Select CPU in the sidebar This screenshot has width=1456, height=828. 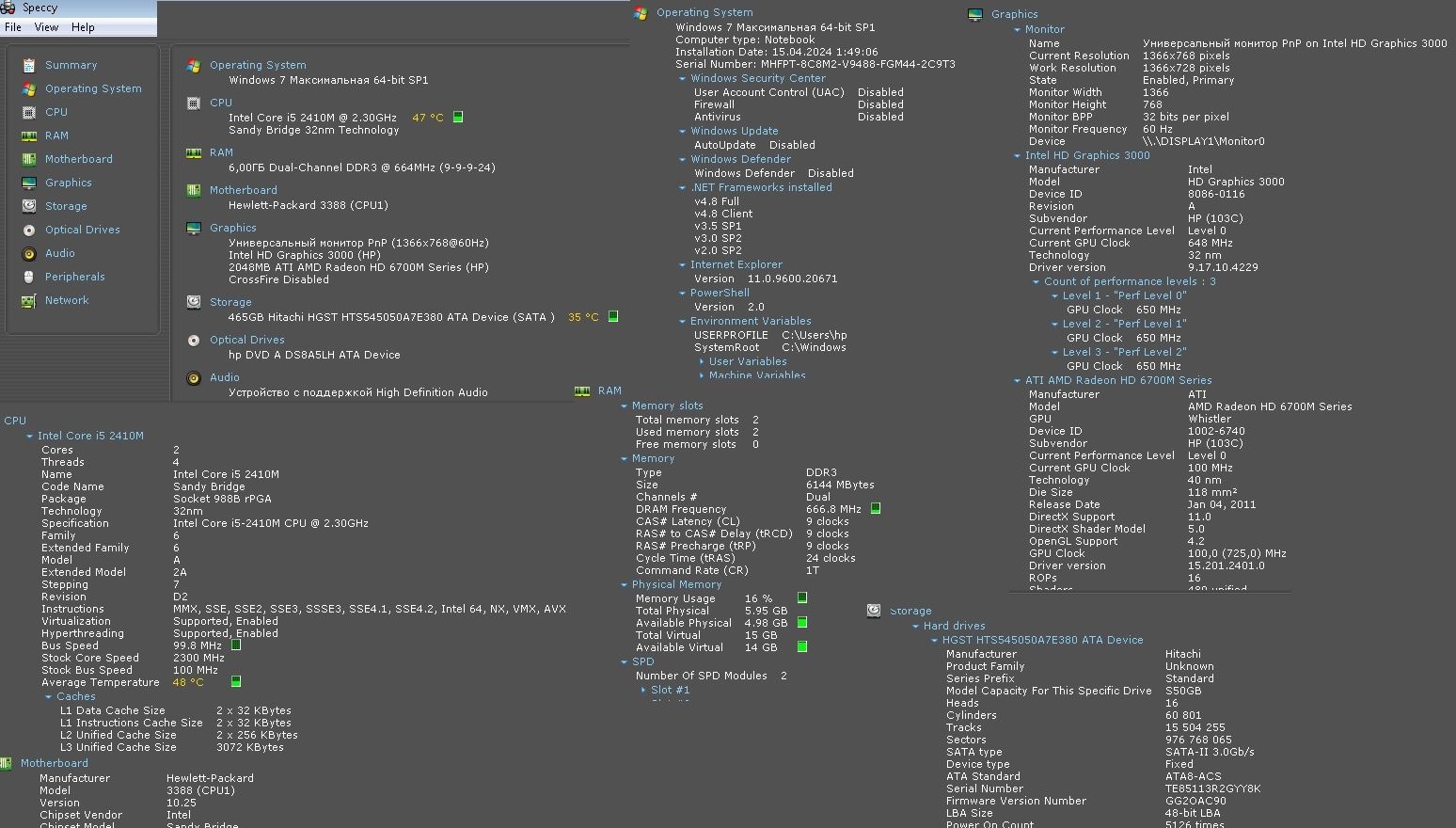point(56,112)
